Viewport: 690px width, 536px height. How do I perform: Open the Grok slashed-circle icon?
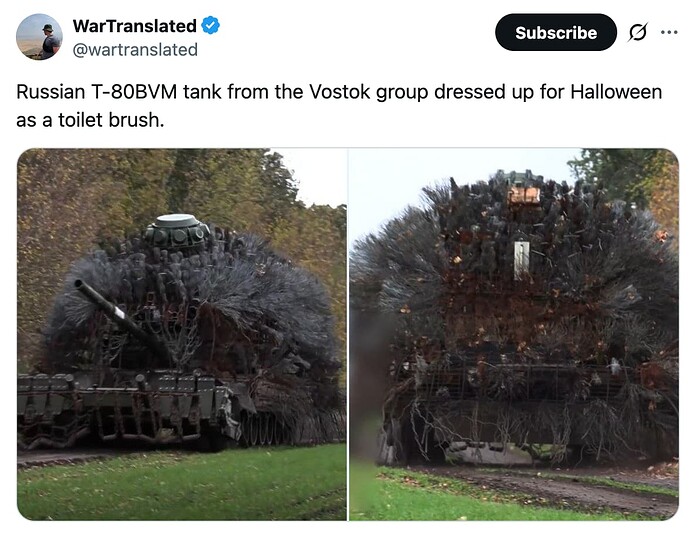[x=638, y=32]
